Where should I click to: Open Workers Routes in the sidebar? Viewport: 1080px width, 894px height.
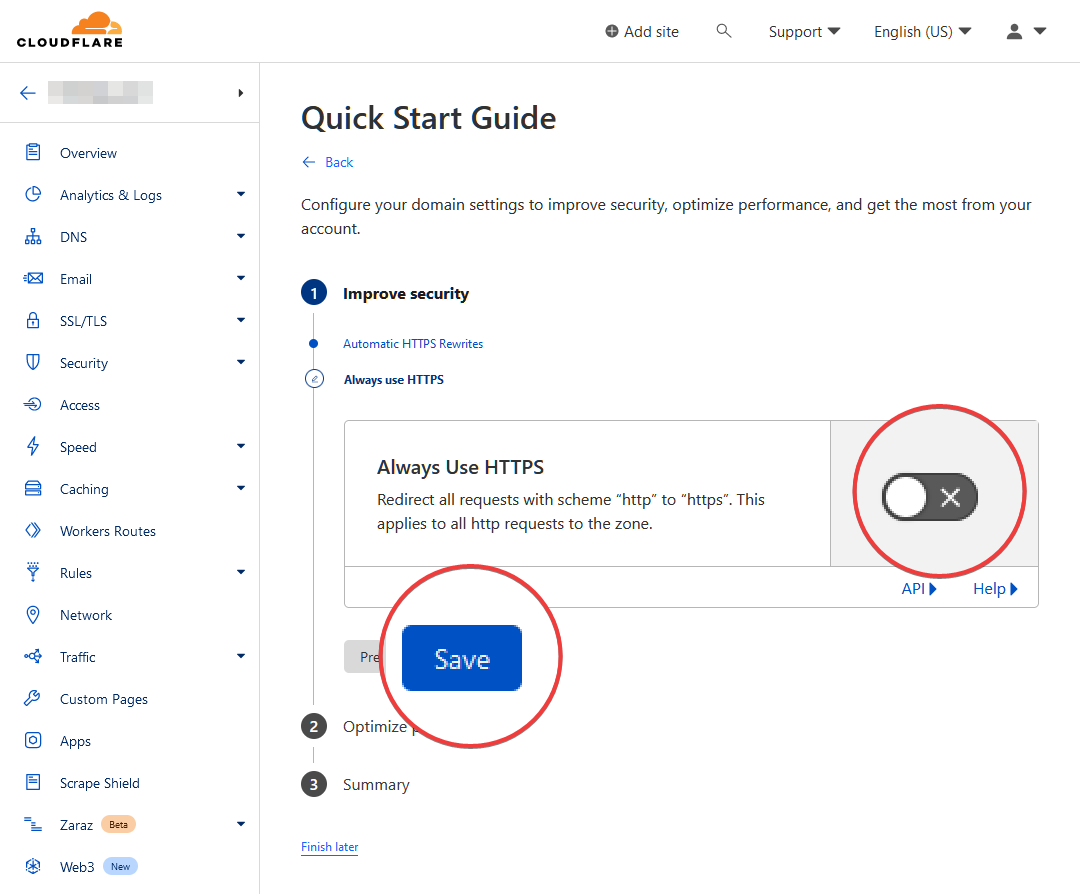pos(107,531)
